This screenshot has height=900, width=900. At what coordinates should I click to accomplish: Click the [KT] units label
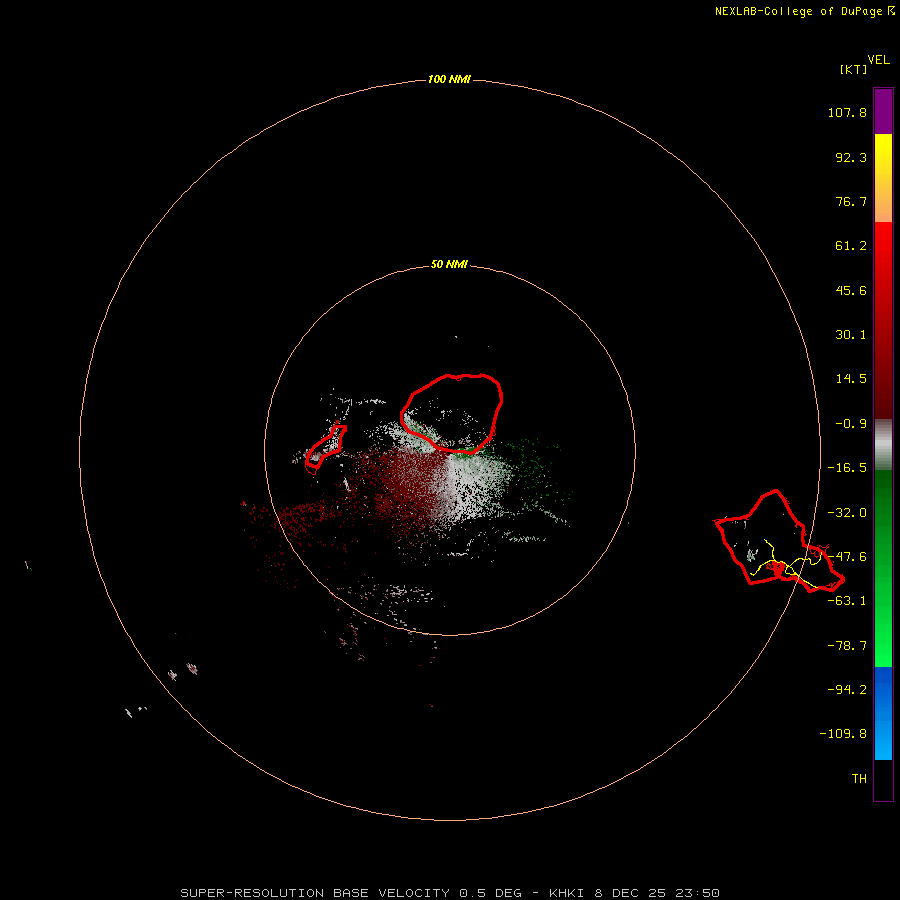[x=853, y=69]
